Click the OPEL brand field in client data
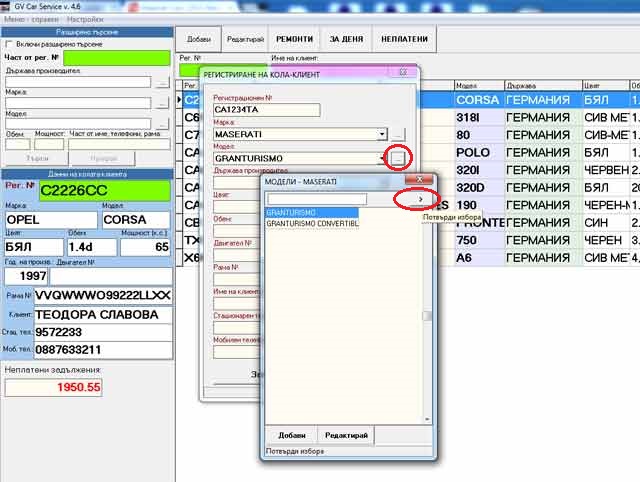The image size is (640, 482). tap(51, 220)
